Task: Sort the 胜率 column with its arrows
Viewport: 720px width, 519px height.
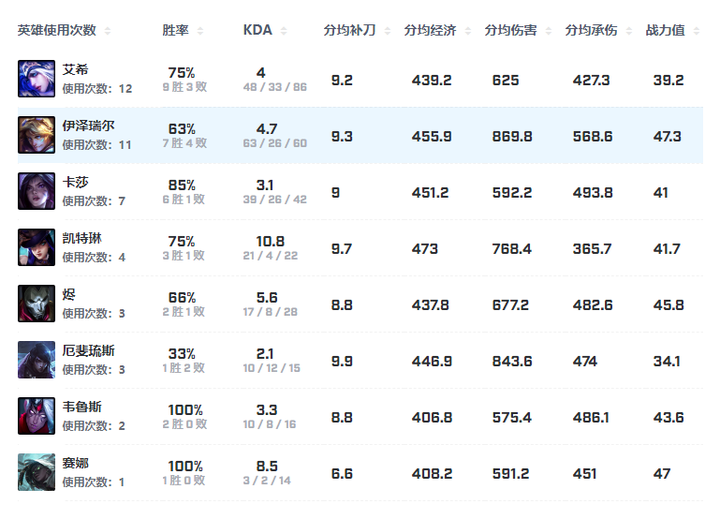Action: [x=200, y=31]
